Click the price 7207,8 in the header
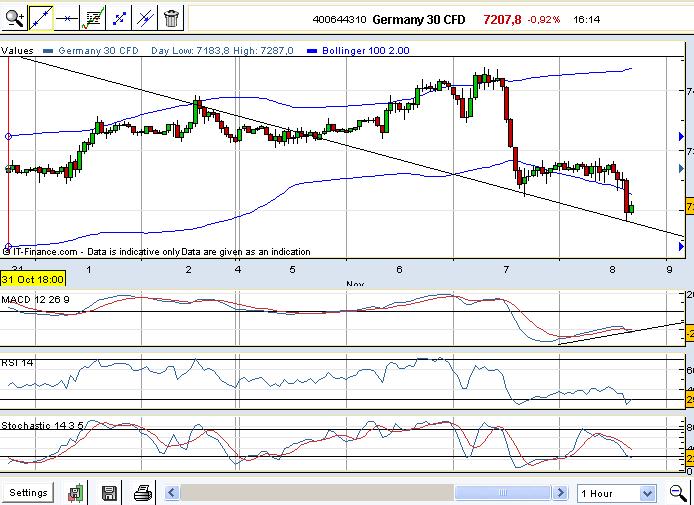 [502, 19]
